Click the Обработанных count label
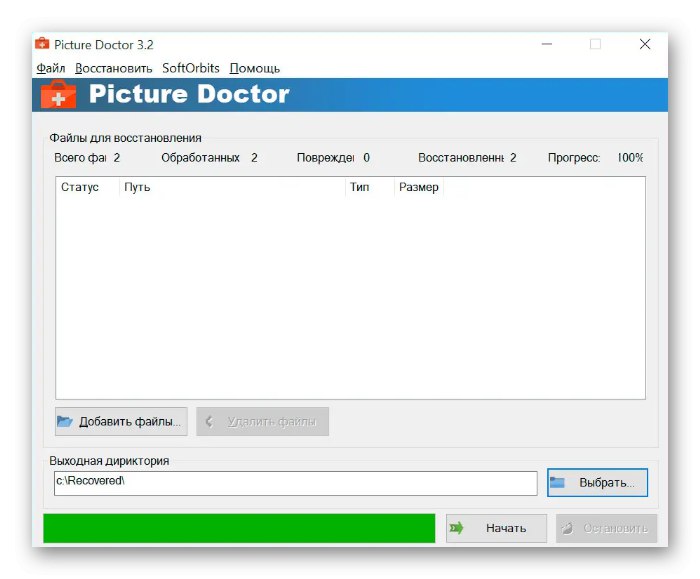 pyautogui.click(x=200, y=158)
